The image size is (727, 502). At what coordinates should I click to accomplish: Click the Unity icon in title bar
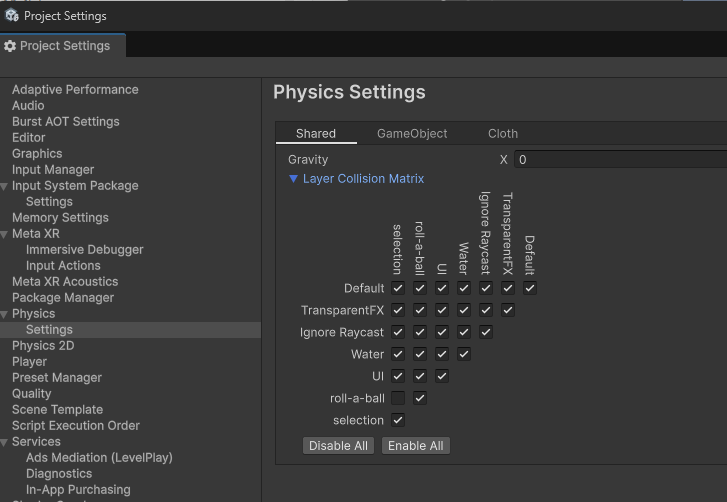[12, 16]
